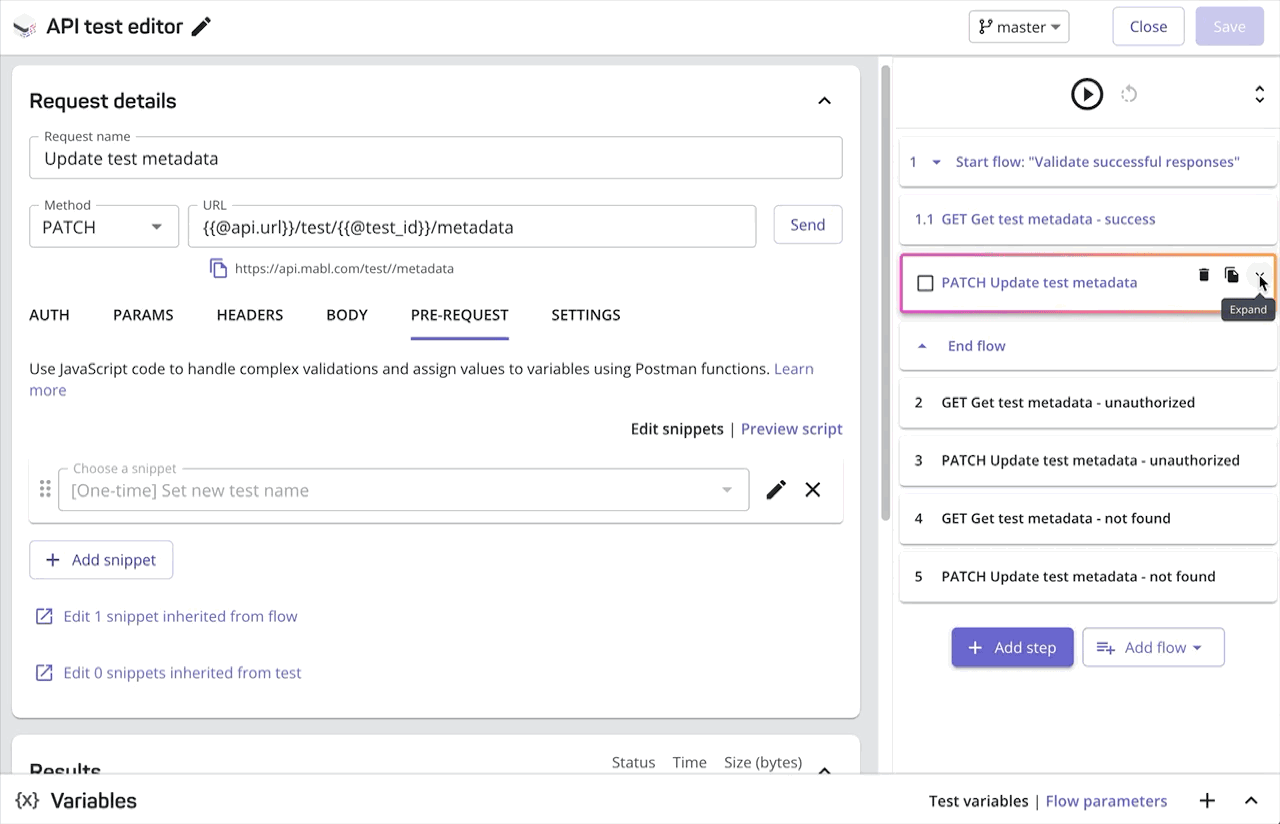
Task: Open the Method dropdown showing PATCH
Action: point(103,226)
